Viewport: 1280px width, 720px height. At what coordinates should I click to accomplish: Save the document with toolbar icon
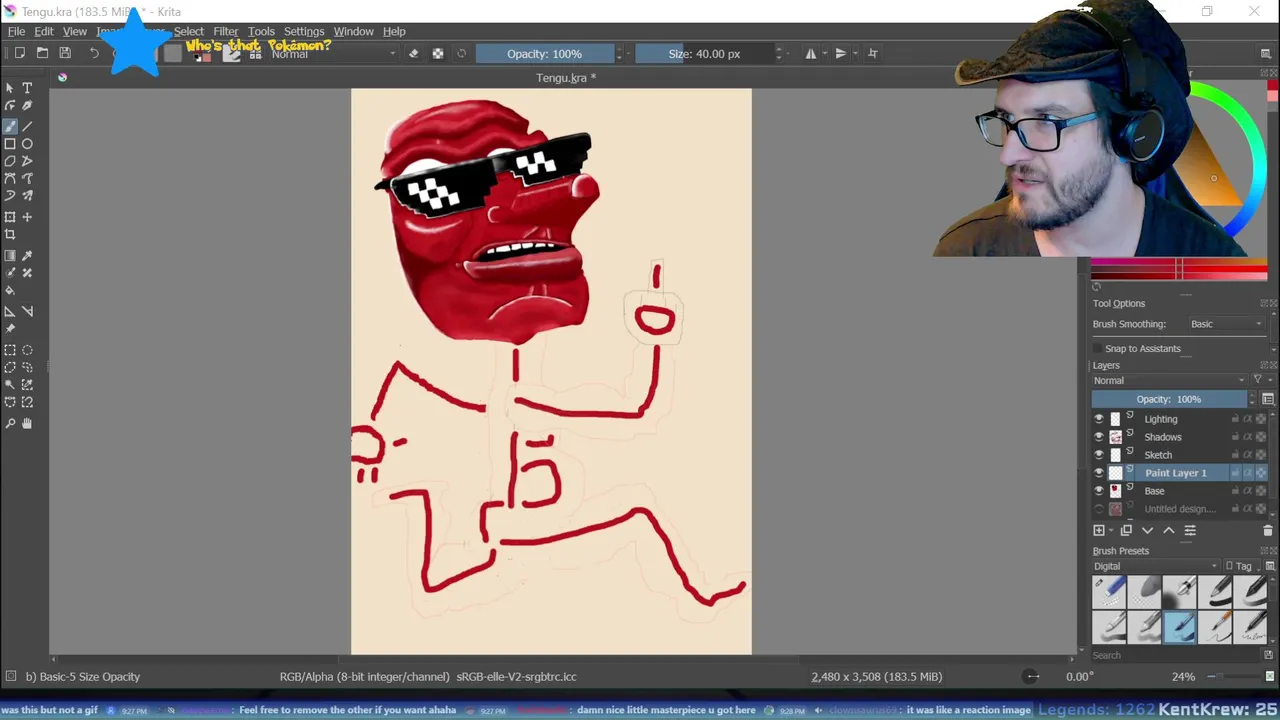(x=65, y=53)
